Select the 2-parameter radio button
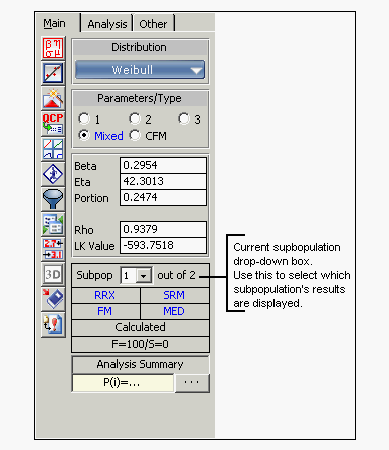The height and width of the screenshot is (450, 389). coord(135,119)
